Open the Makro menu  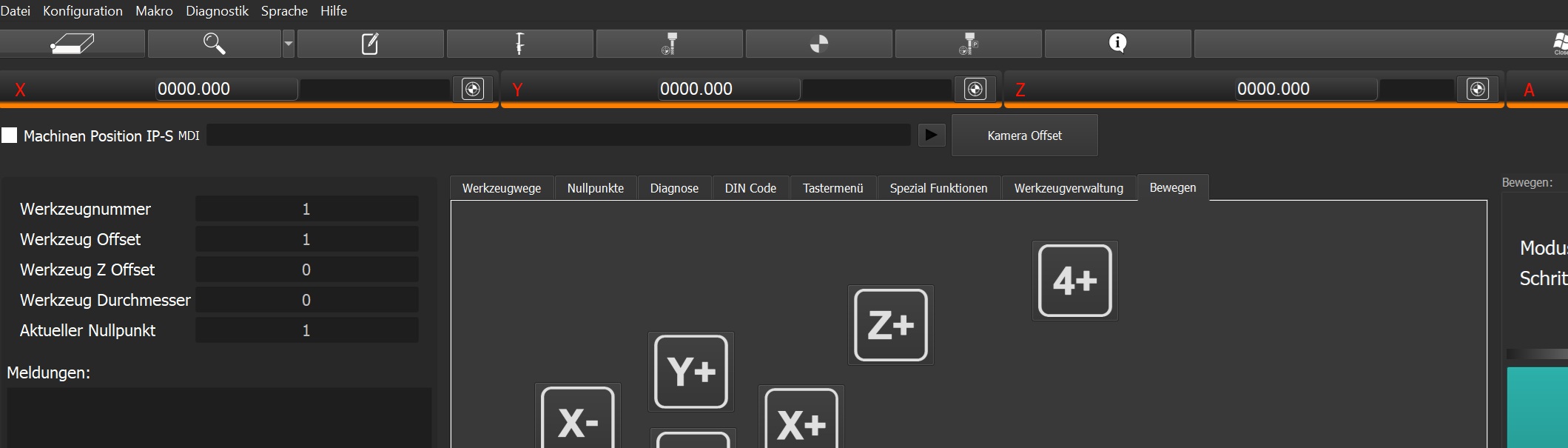coord(154,11)
